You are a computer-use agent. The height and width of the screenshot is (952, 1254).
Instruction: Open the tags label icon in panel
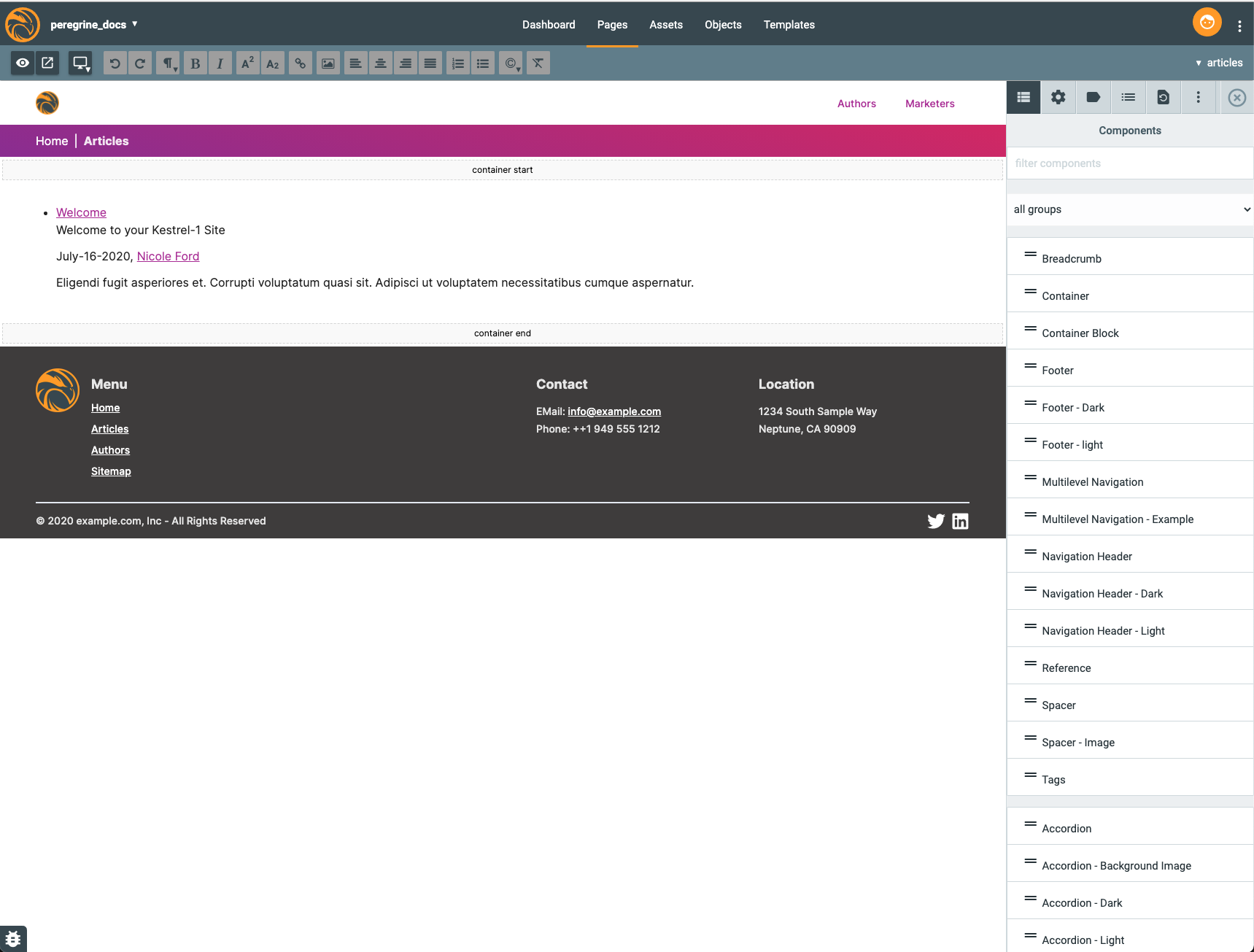click(x=1093, y=97)
